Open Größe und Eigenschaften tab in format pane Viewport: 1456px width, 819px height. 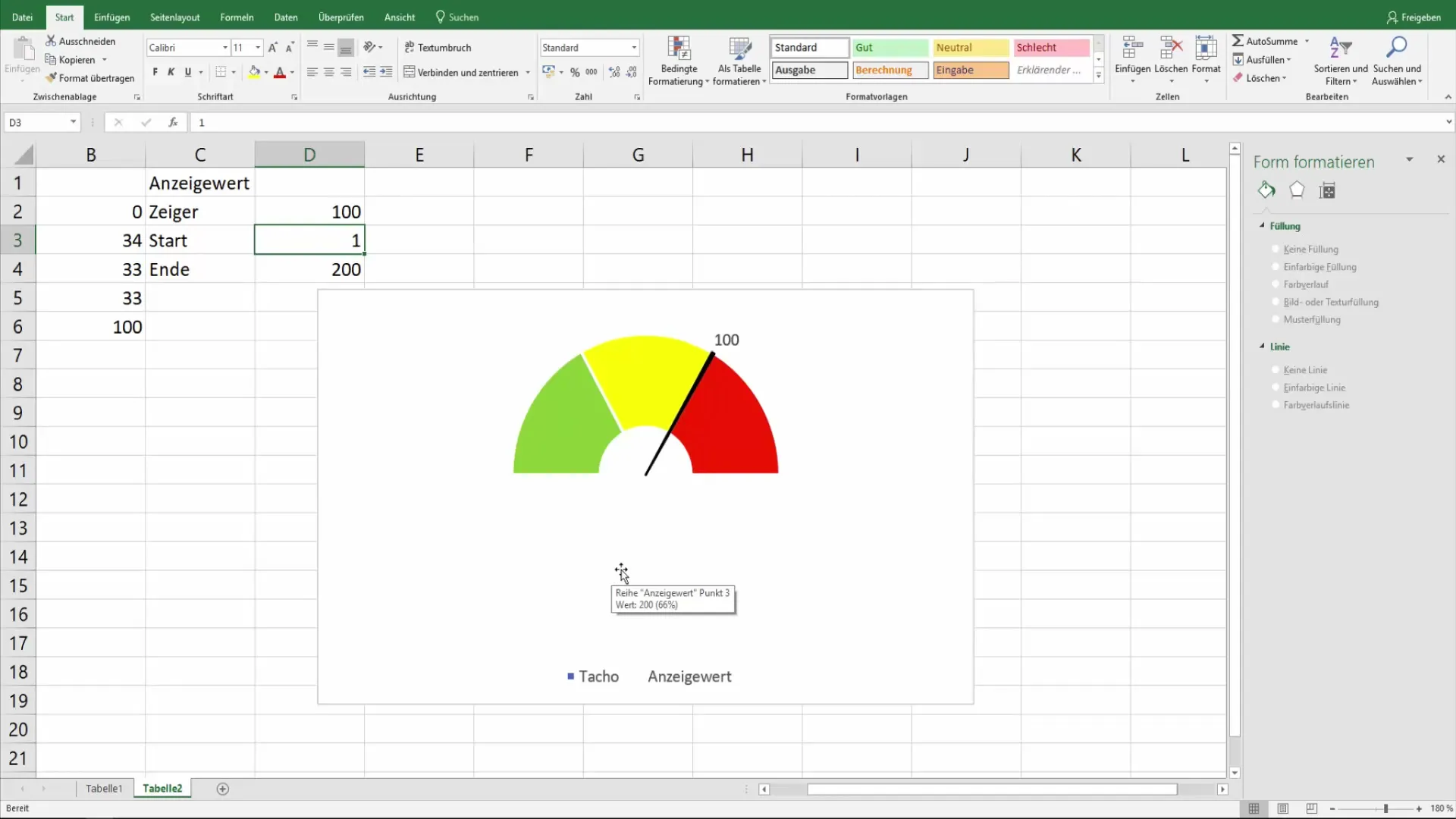(x=1327, y=190)
